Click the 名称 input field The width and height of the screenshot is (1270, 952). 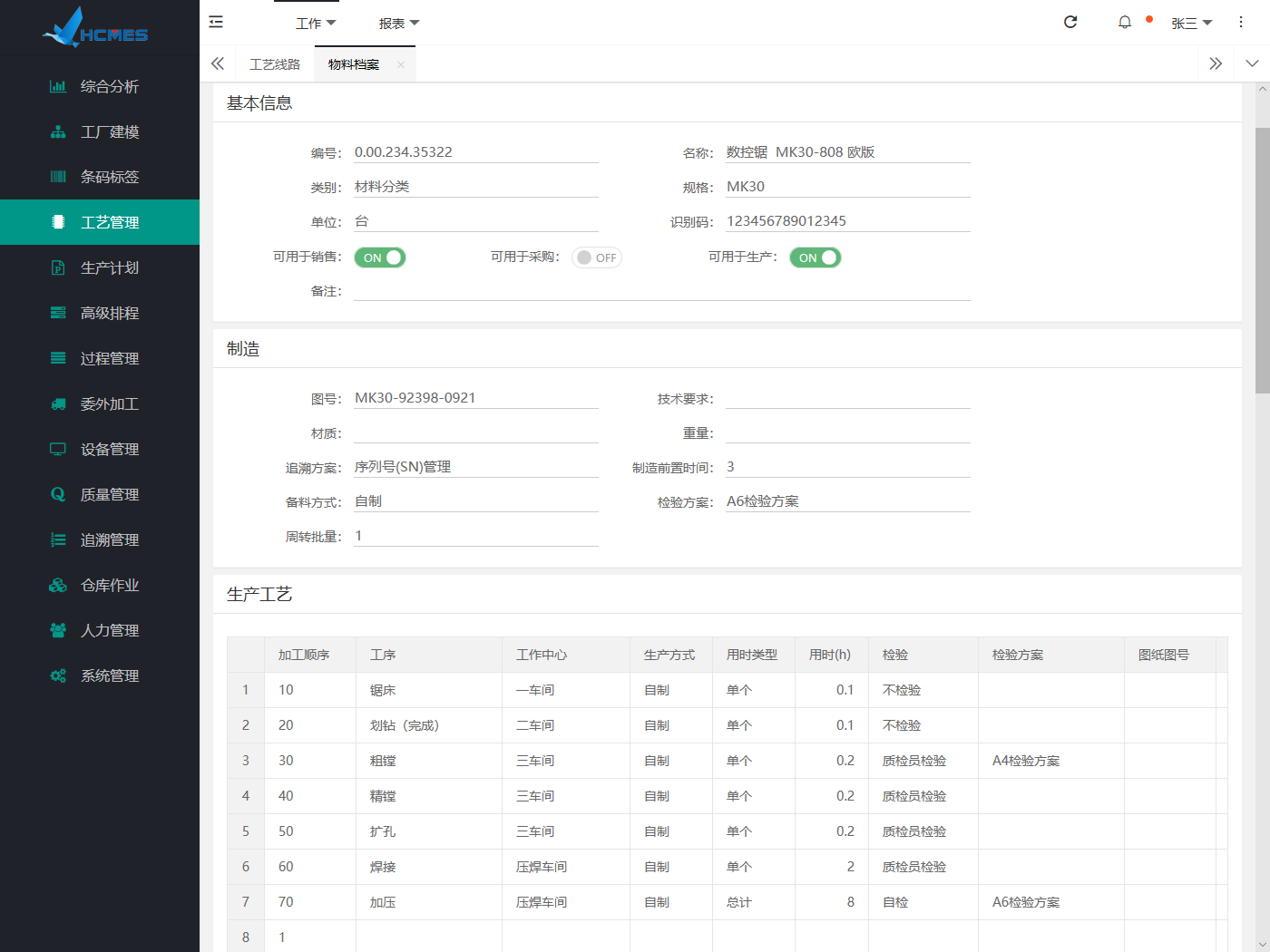848,152
